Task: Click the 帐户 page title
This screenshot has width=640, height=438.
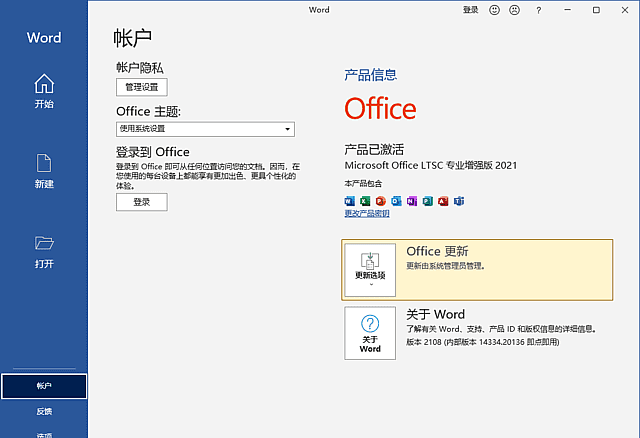Action: tap(133, 38)
